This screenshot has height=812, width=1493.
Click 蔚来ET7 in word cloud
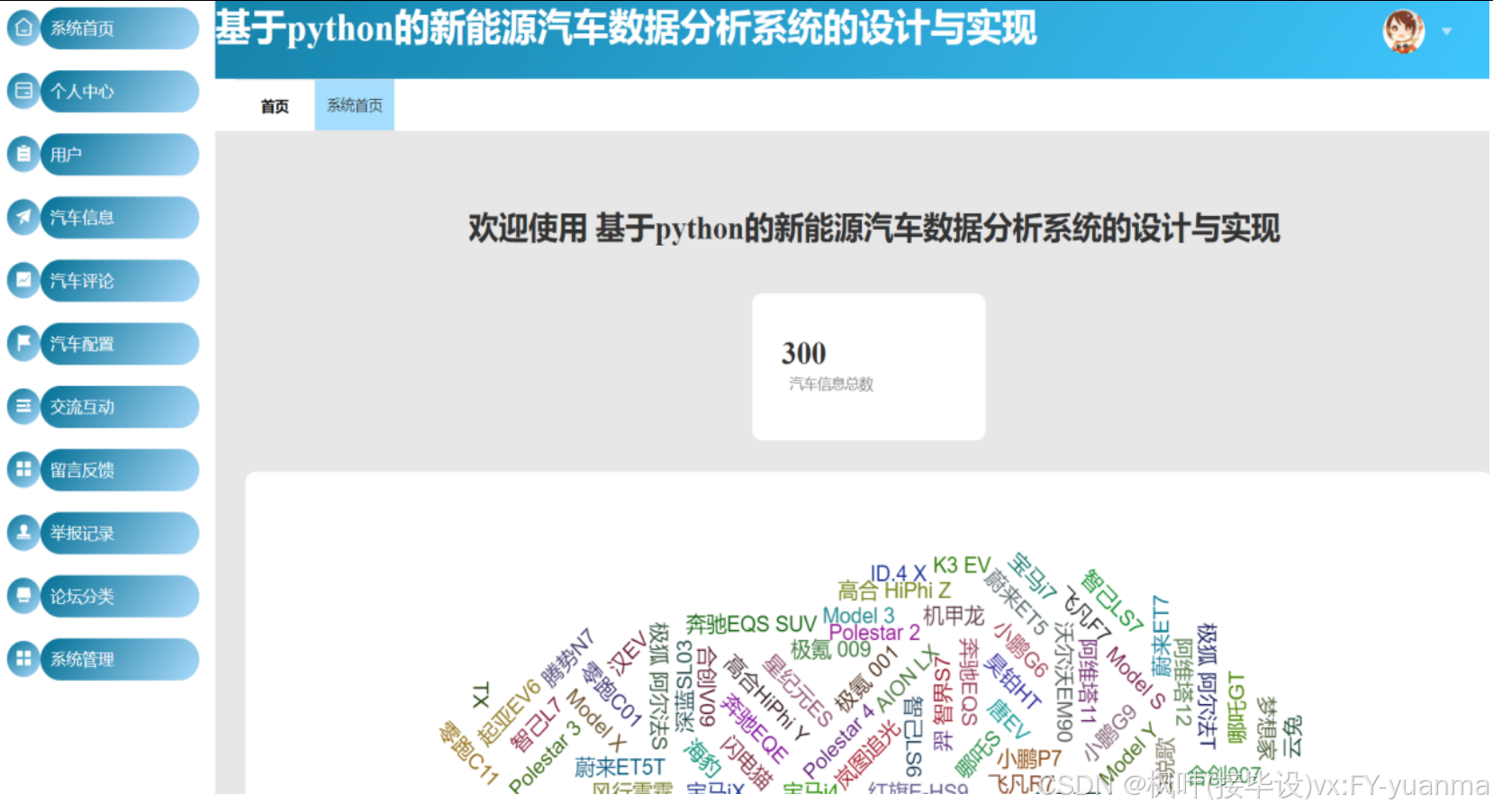tap(1161, 636)
